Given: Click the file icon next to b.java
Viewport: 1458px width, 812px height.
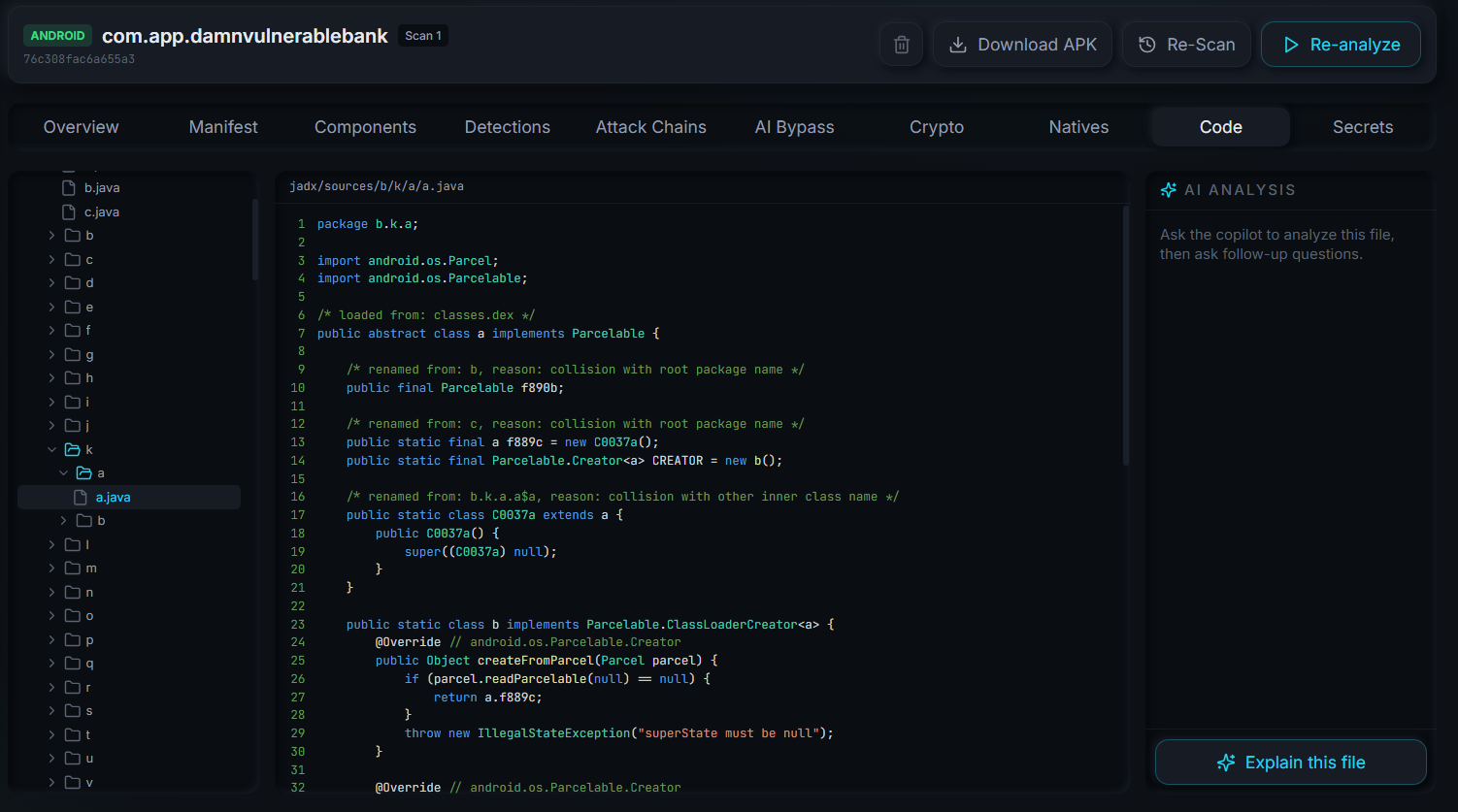Looking at the screenshot, I should (68, 188).
